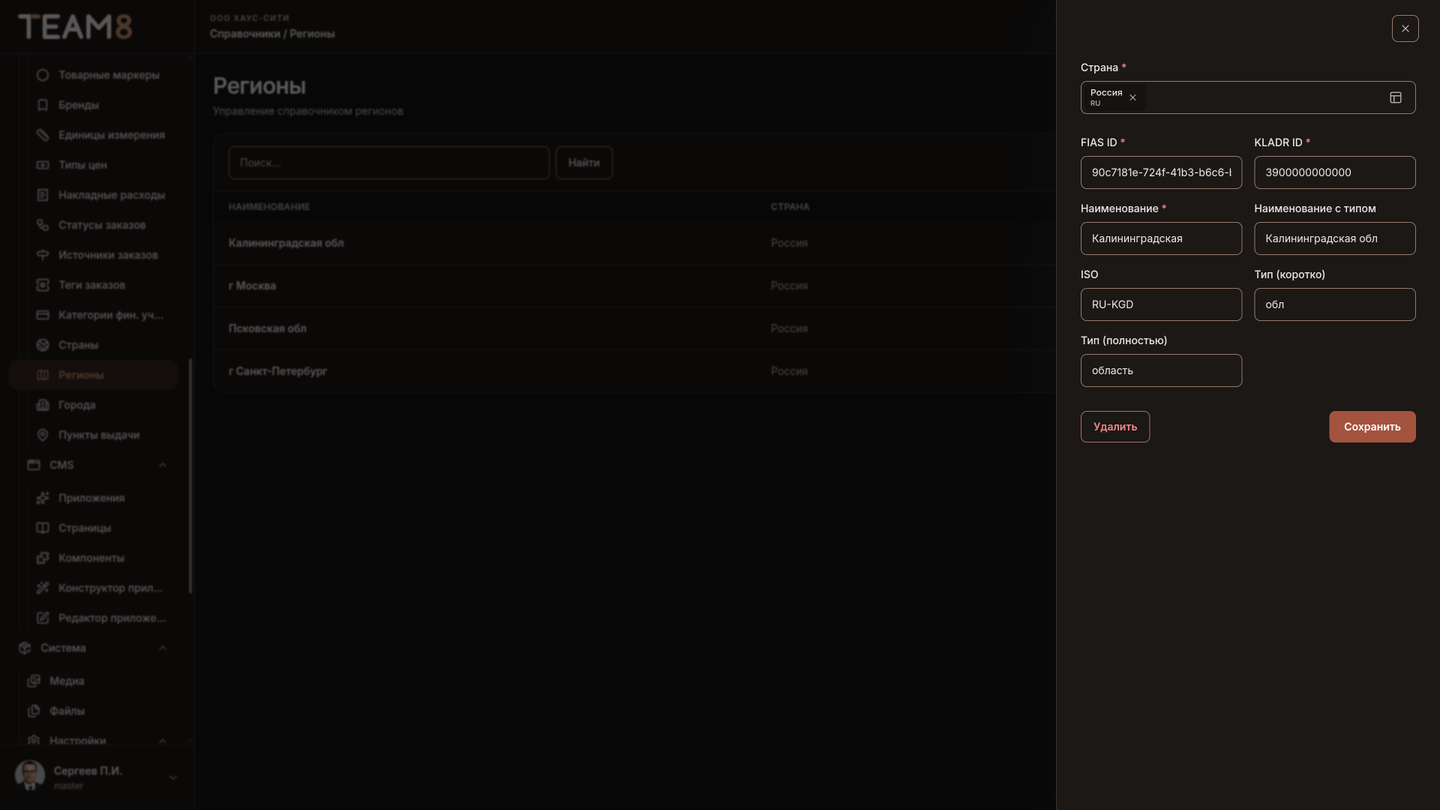Open Регионы in the sidebar

point(94,375)
